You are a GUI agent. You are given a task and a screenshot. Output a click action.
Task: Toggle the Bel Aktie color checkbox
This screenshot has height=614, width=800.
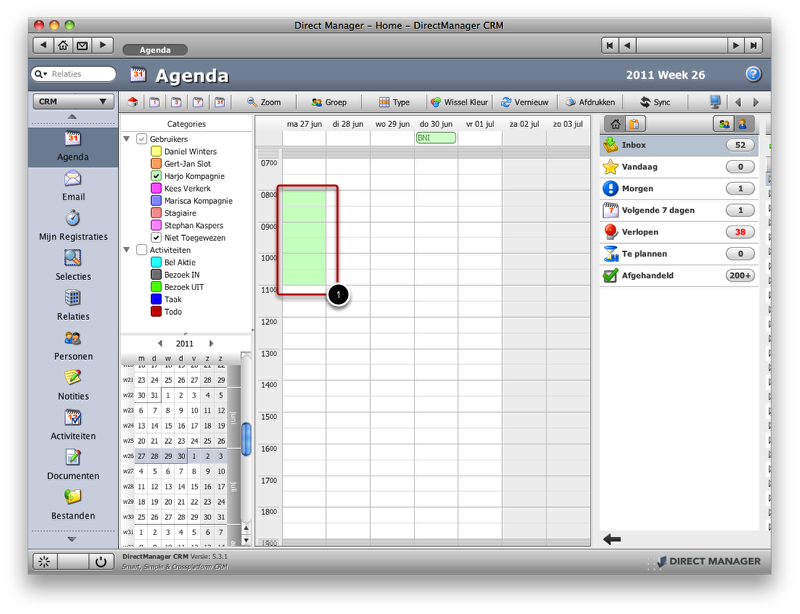tap(156, 262)
